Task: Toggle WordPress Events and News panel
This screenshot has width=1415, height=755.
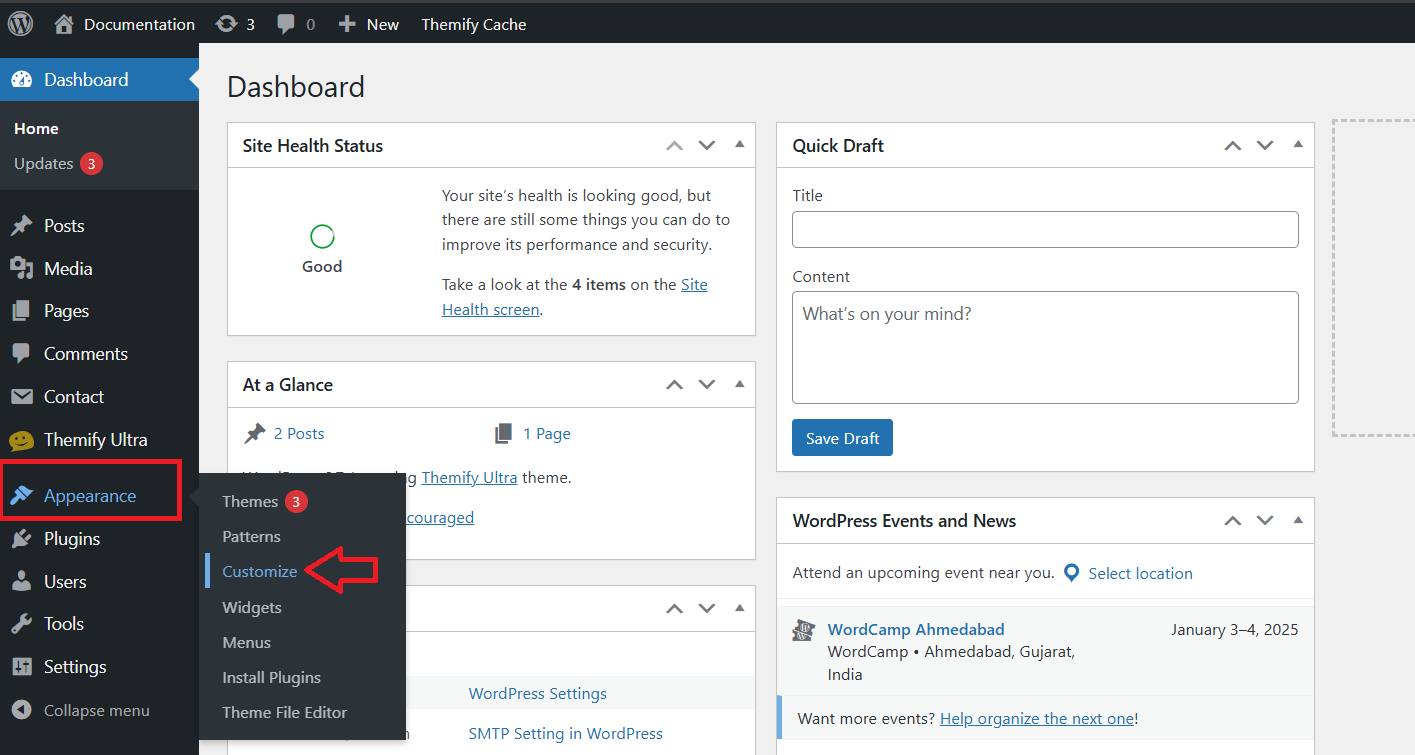Action: pyautogui.click(x=1298, y=521)
